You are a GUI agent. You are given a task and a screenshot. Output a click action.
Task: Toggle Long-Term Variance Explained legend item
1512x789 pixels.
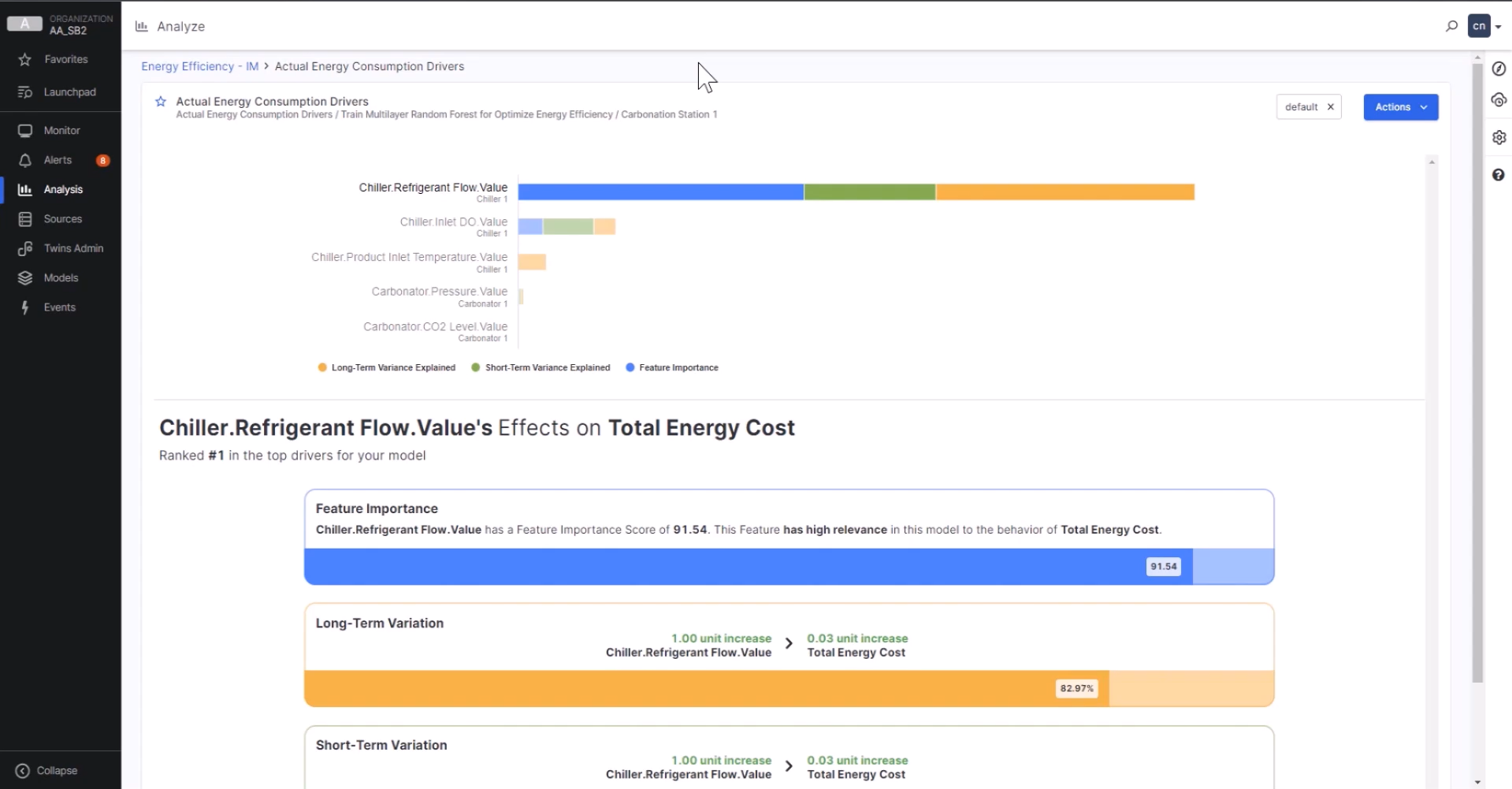(x=392, y=368)
